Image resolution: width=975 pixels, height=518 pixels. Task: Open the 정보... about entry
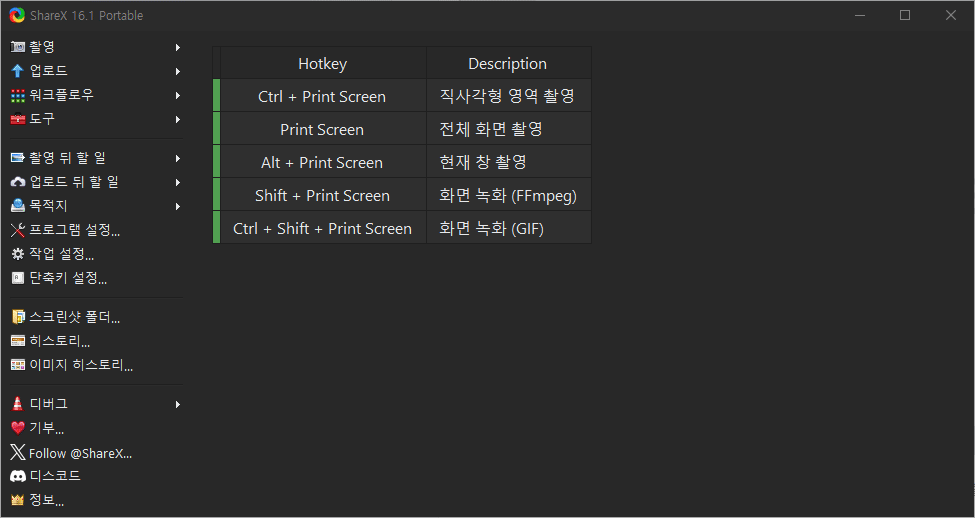pyautogui.click(x=96, y=500)
